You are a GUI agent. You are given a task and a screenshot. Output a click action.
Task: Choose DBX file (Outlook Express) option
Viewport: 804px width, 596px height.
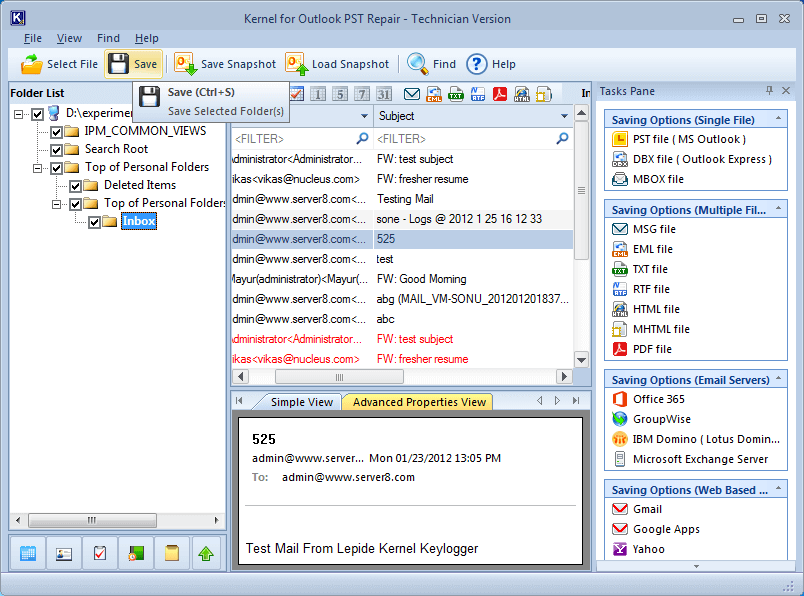(692, 159)
